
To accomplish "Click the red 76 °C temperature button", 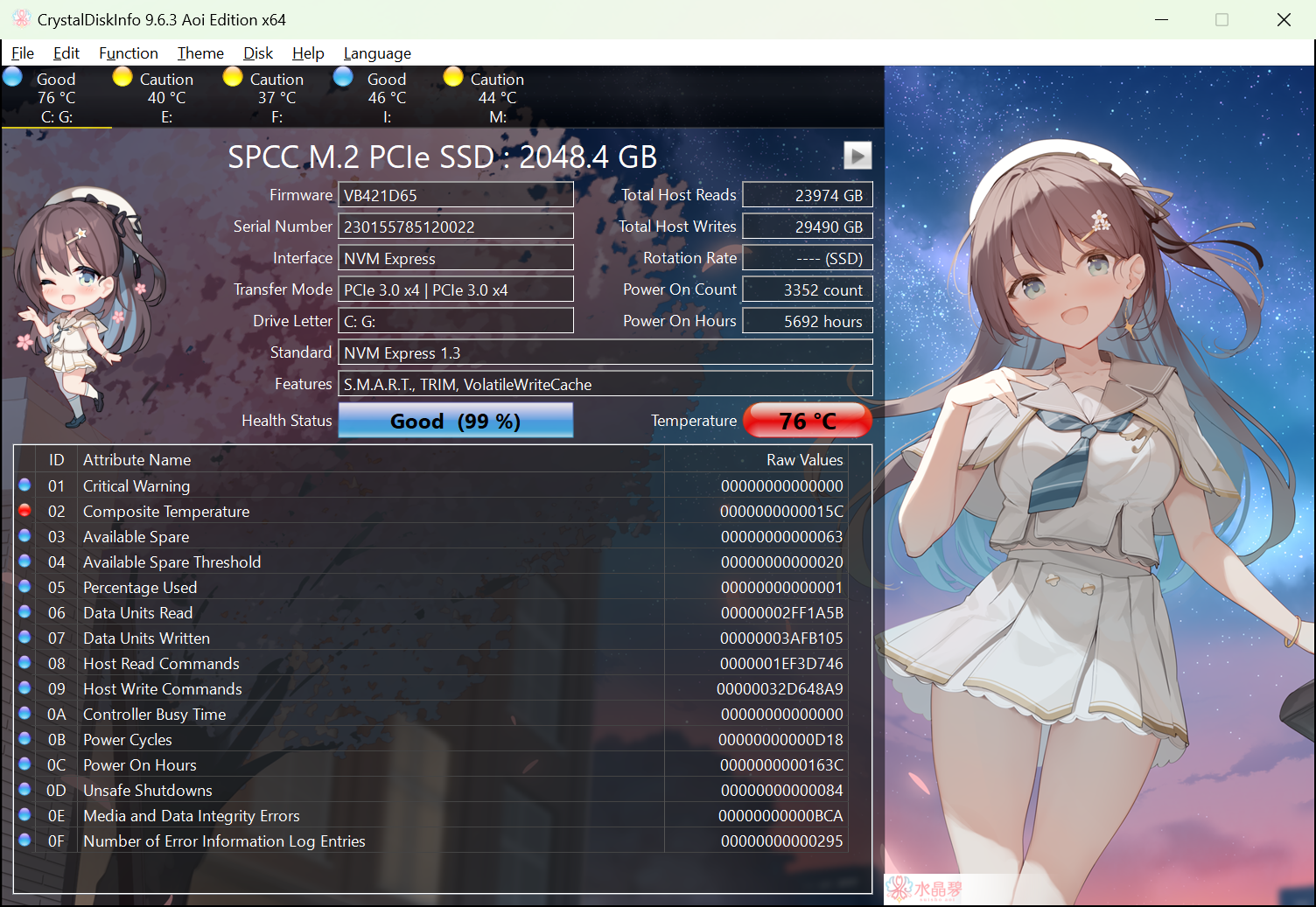I will [x=807, y=421].
